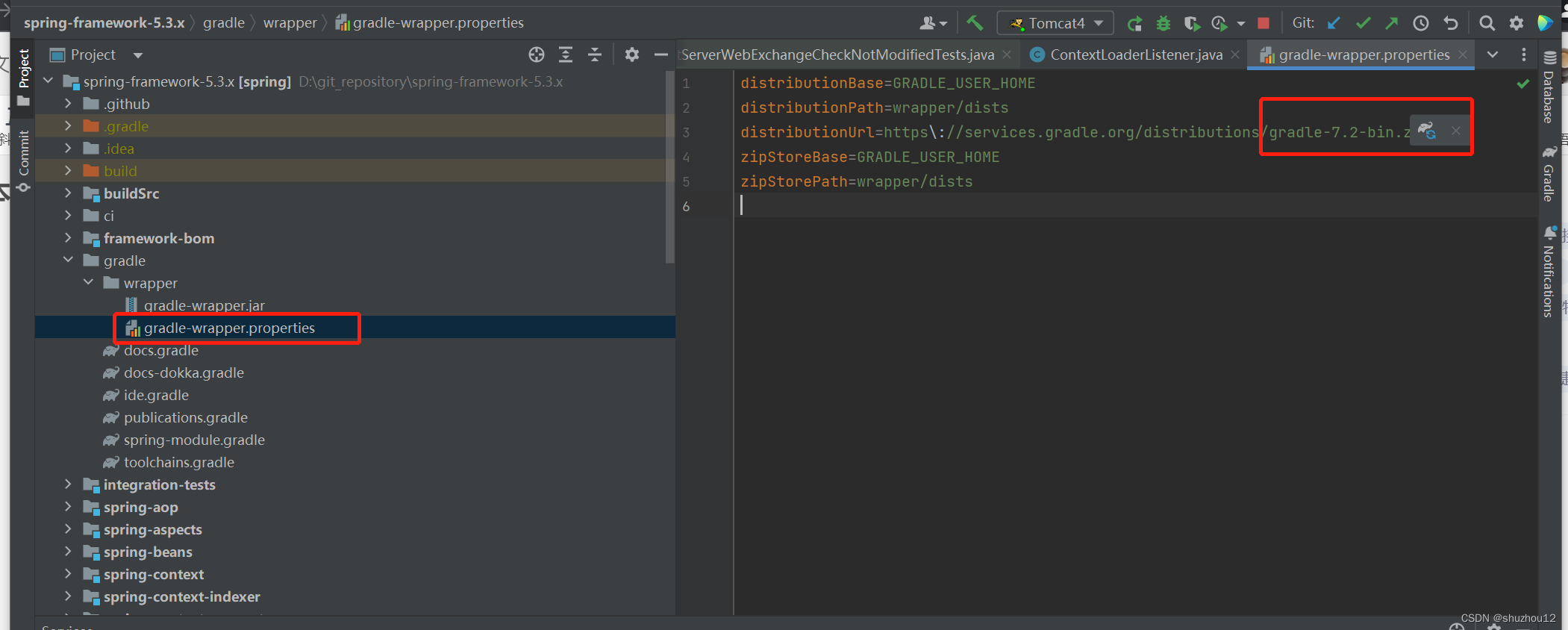Click Collapse All in Project panel
Screen dimensions: 1568x630
(x=595, y=54)
